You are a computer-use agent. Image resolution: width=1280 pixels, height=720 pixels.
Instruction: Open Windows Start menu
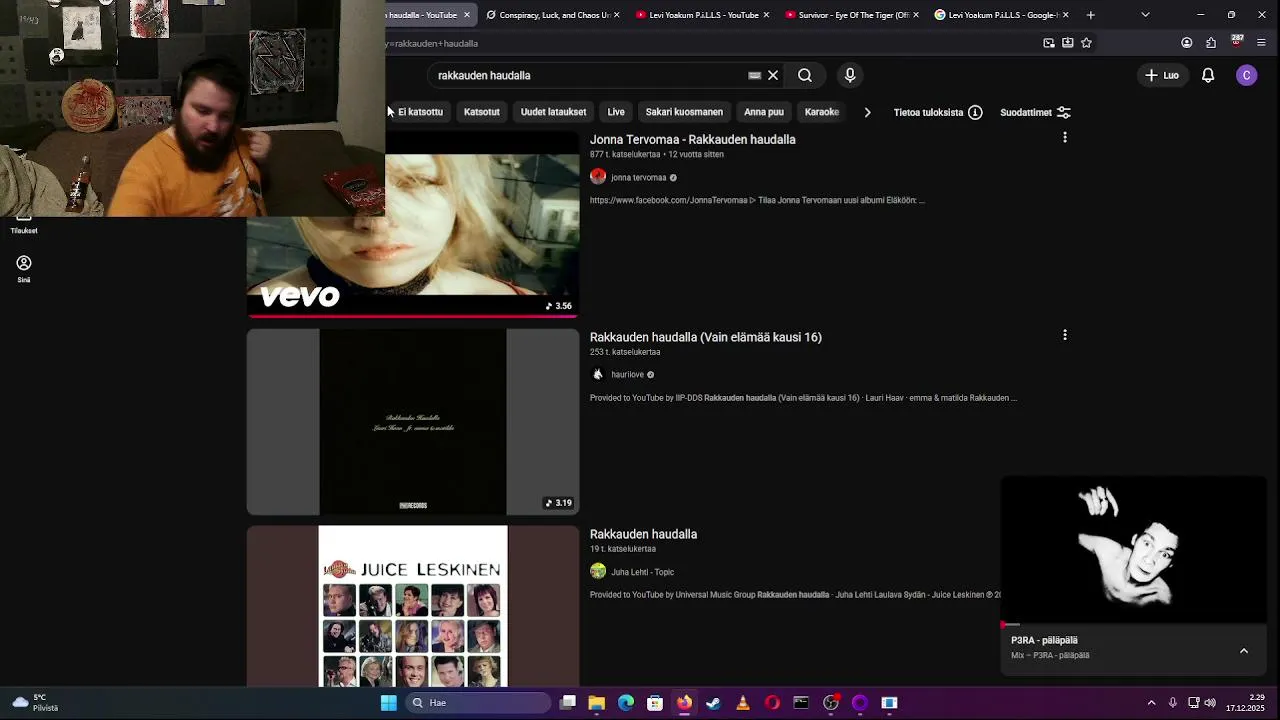pos(388,703)
